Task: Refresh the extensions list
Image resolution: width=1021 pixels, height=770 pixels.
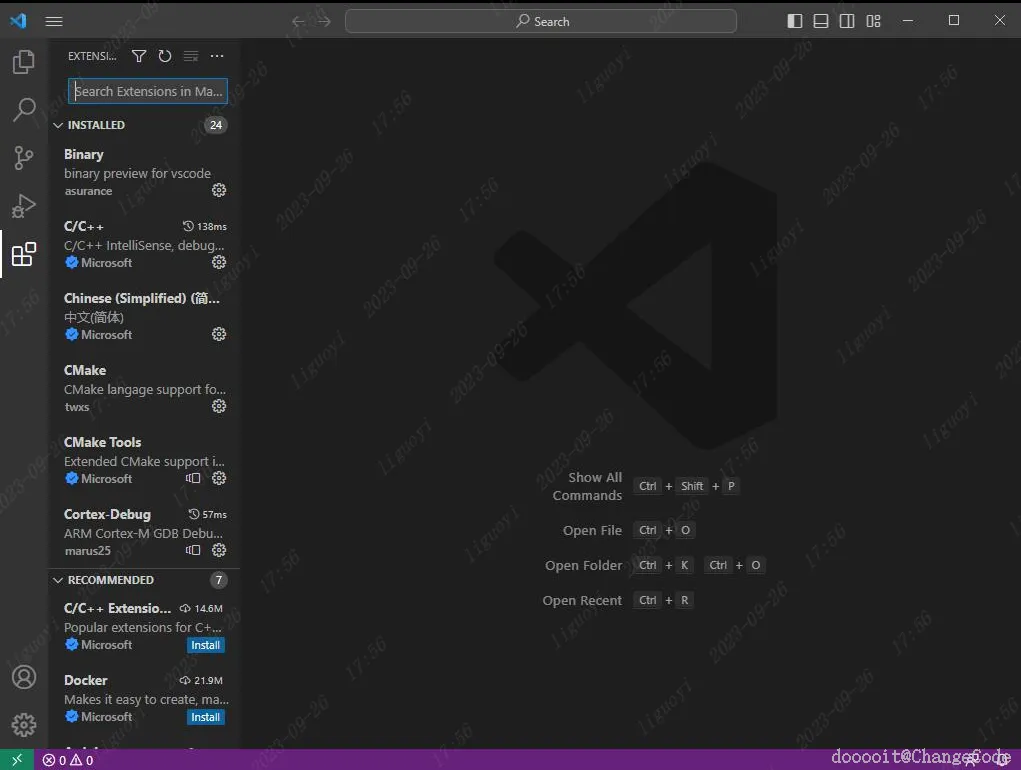Action: [x=165, y=56]
